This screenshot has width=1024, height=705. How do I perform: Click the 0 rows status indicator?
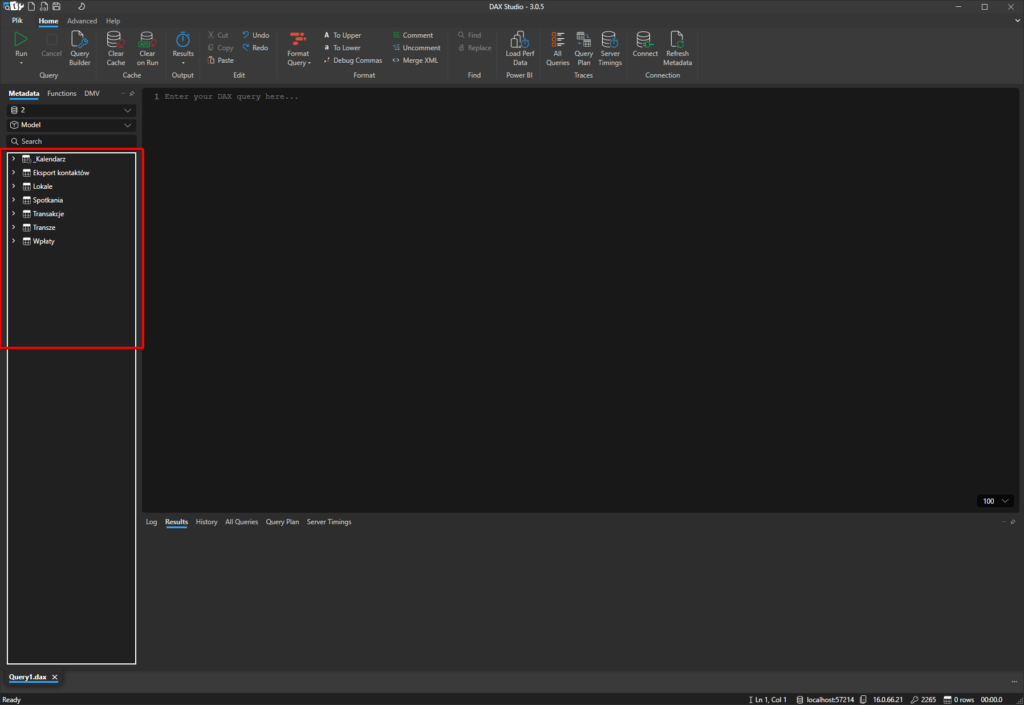pyautogui.click(x=959, y=699)
